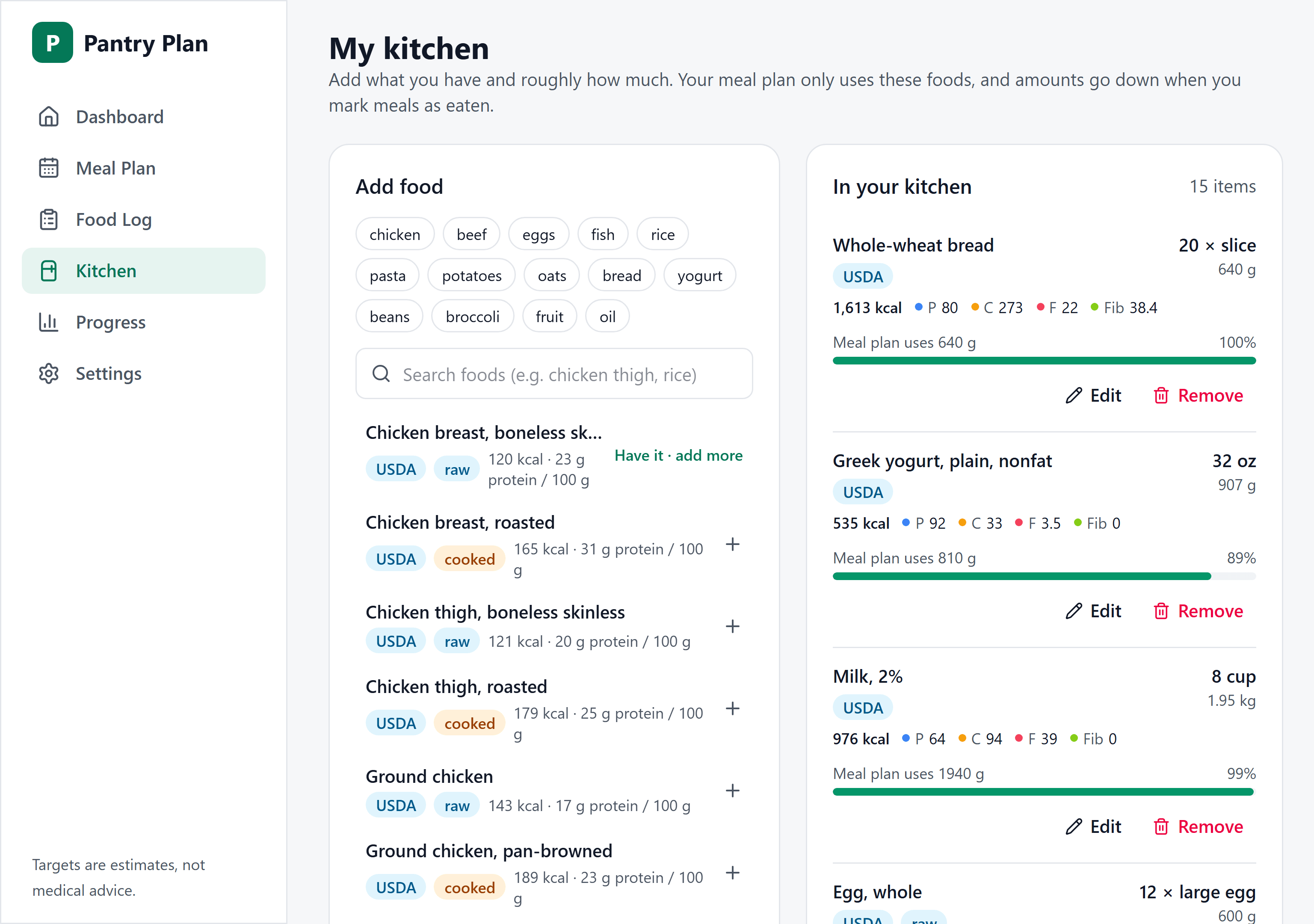This screenshot has height=924, width=1314.
Task: Choose the rice chip
Action: coord(663,234)
